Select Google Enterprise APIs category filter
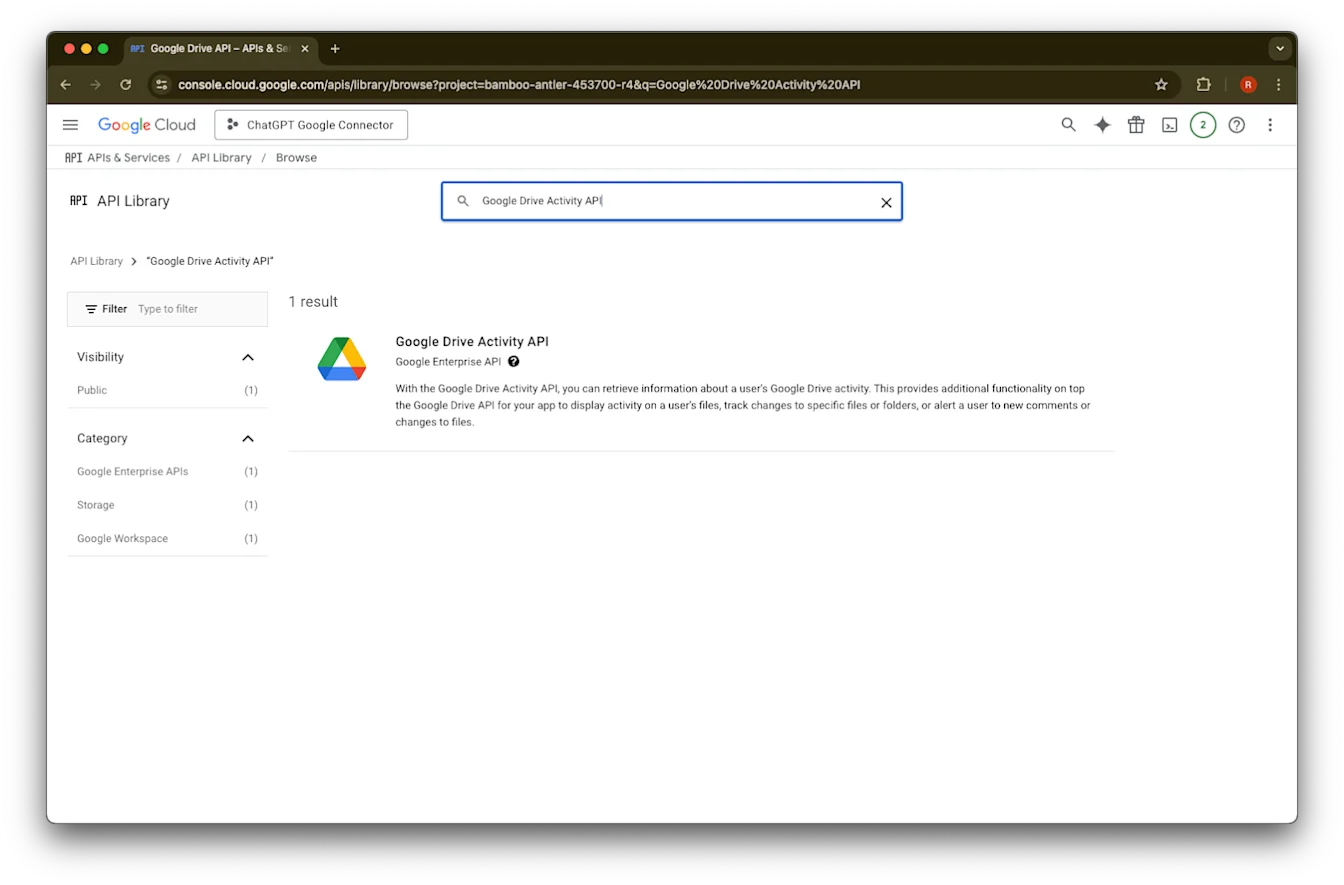Screen dimensions: 1344x885 [x=167, y=471]
